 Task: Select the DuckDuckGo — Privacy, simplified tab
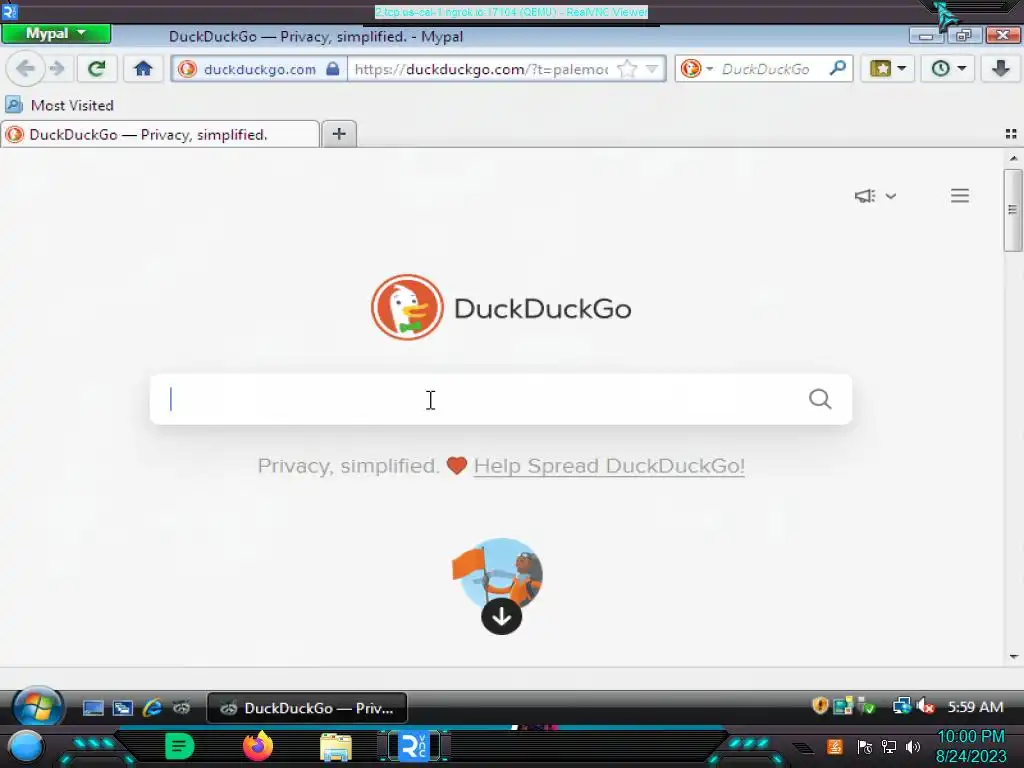point(160,135)
